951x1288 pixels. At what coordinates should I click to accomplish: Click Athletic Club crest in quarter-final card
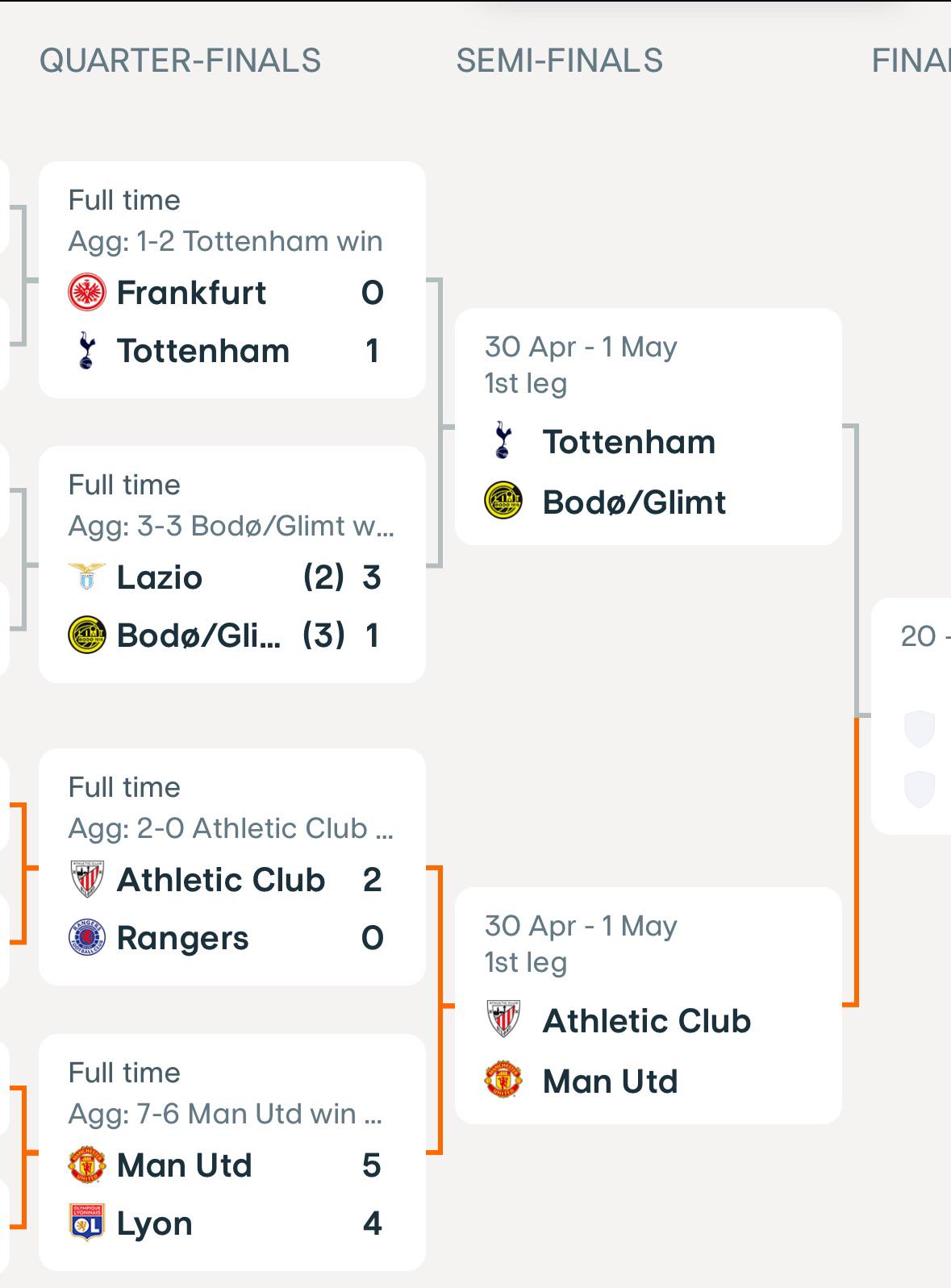tap(87, 880)
